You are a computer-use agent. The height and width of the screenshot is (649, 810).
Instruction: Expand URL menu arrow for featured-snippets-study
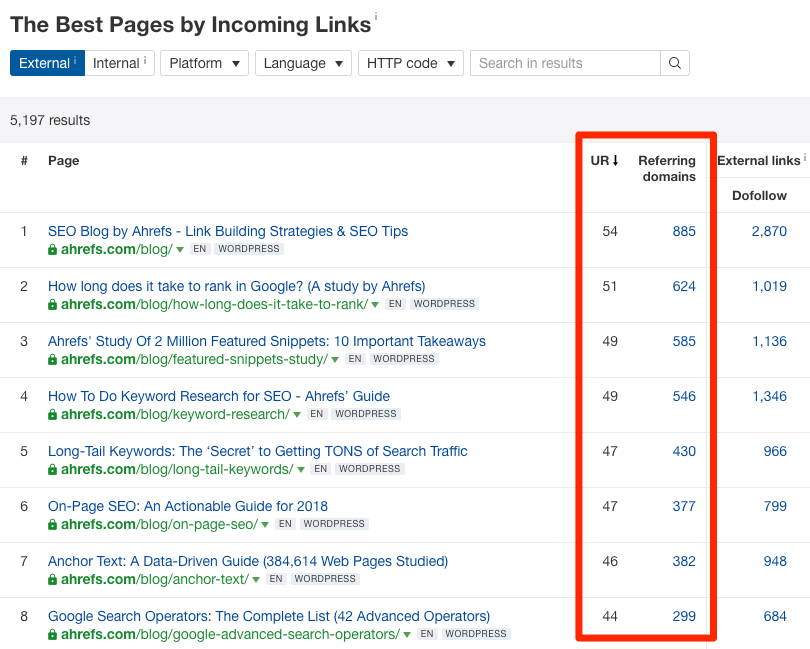point(335,360)
